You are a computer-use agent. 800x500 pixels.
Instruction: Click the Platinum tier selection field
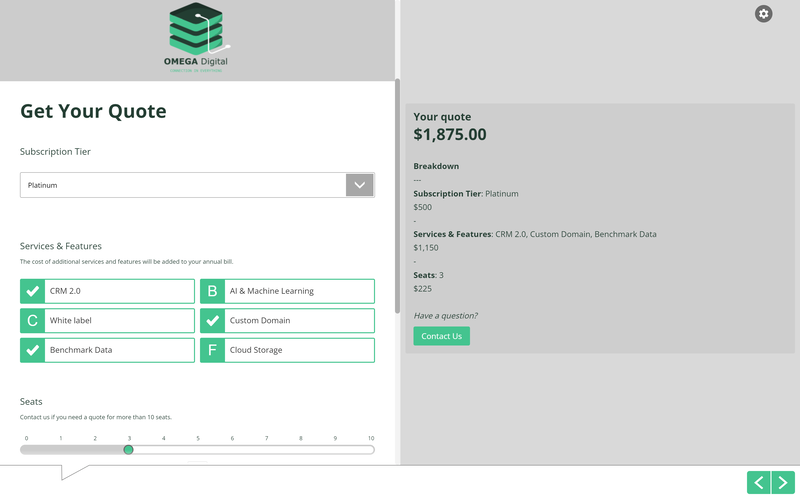182,185
